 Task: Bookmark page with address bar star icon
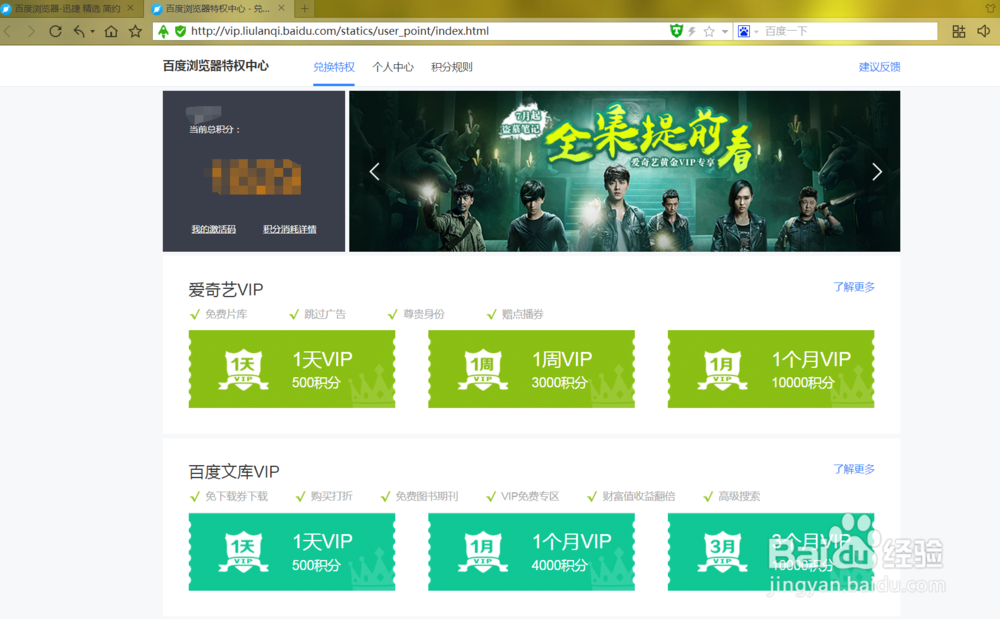pos(709,31)
